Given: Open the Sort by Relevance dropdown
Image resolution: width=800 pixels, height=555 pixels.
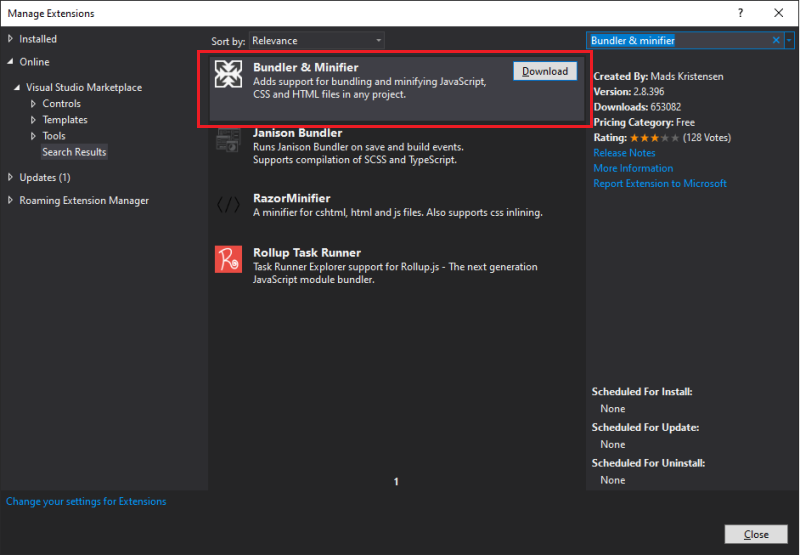Looking at the screenshot, I should pyautogui.click(x=316, y=40).
